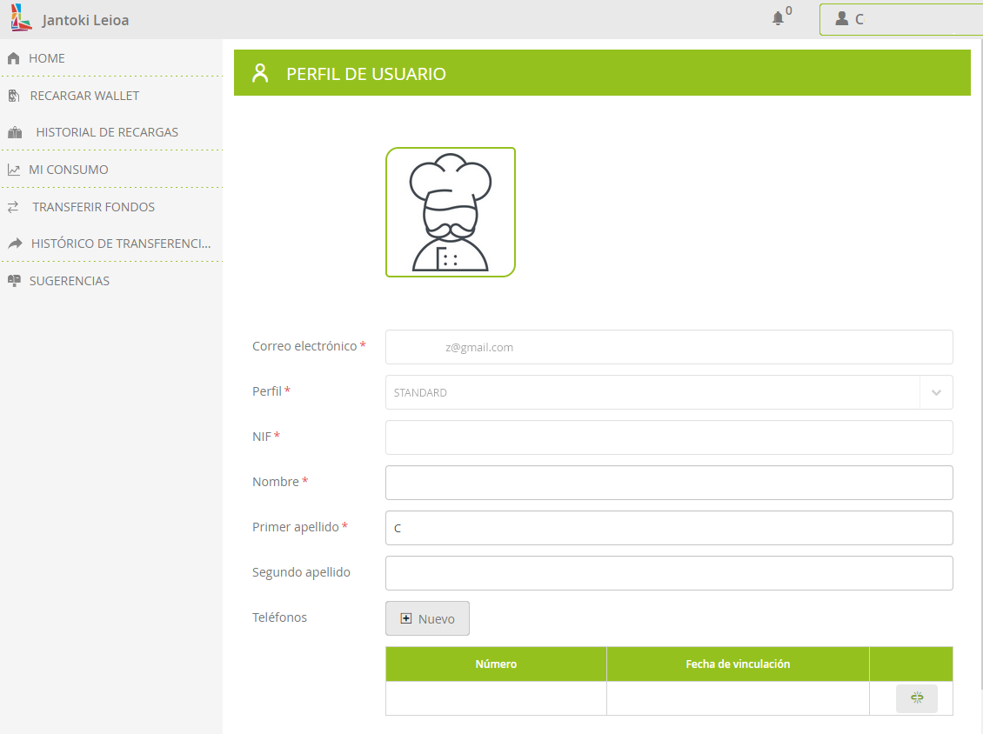Click the house icon beside HOME
The width and height of the screenshot is (983, 734).
pyautogui.click(x=14, y=59)
